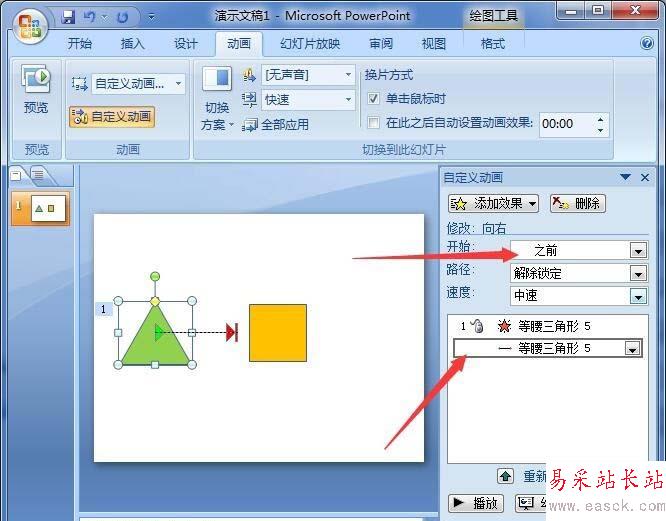
Task: Preview the animation with 预览 button
Action: (36, 90)
